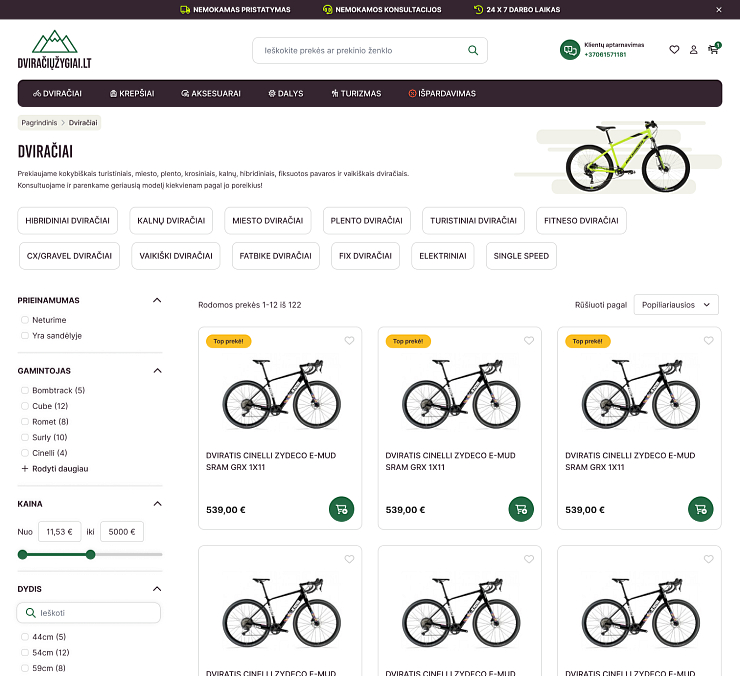The width and height of the screenshot is (740, 676).
Task: Open the Dalys menu
Action: tap(286, 93)
